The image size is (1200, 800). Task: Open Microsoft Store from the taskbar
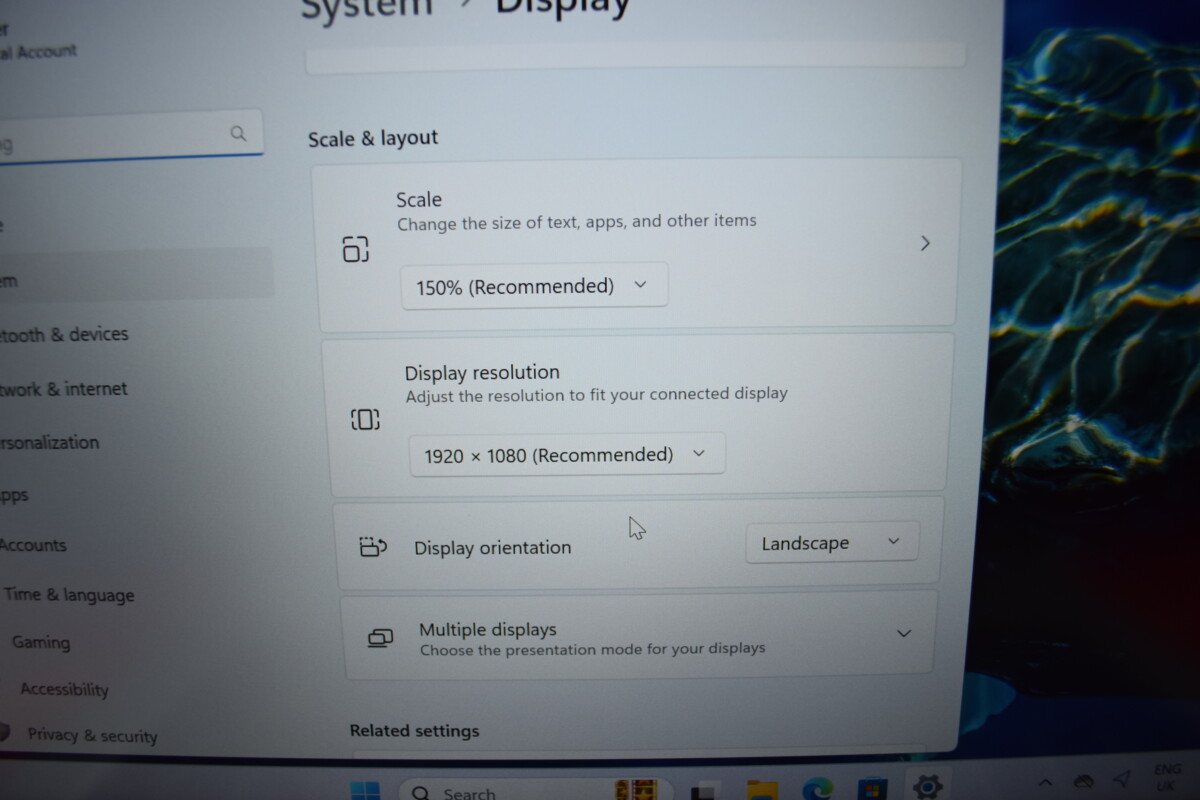click(872, 789)
